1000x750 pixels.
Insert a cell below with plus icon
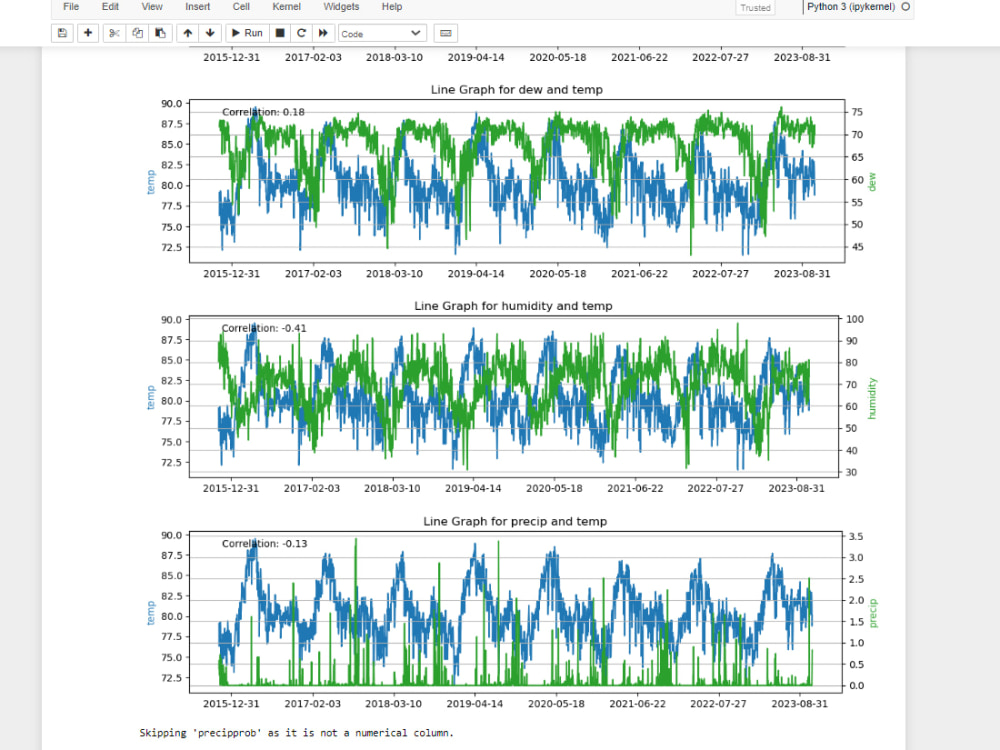pos(88,33)
